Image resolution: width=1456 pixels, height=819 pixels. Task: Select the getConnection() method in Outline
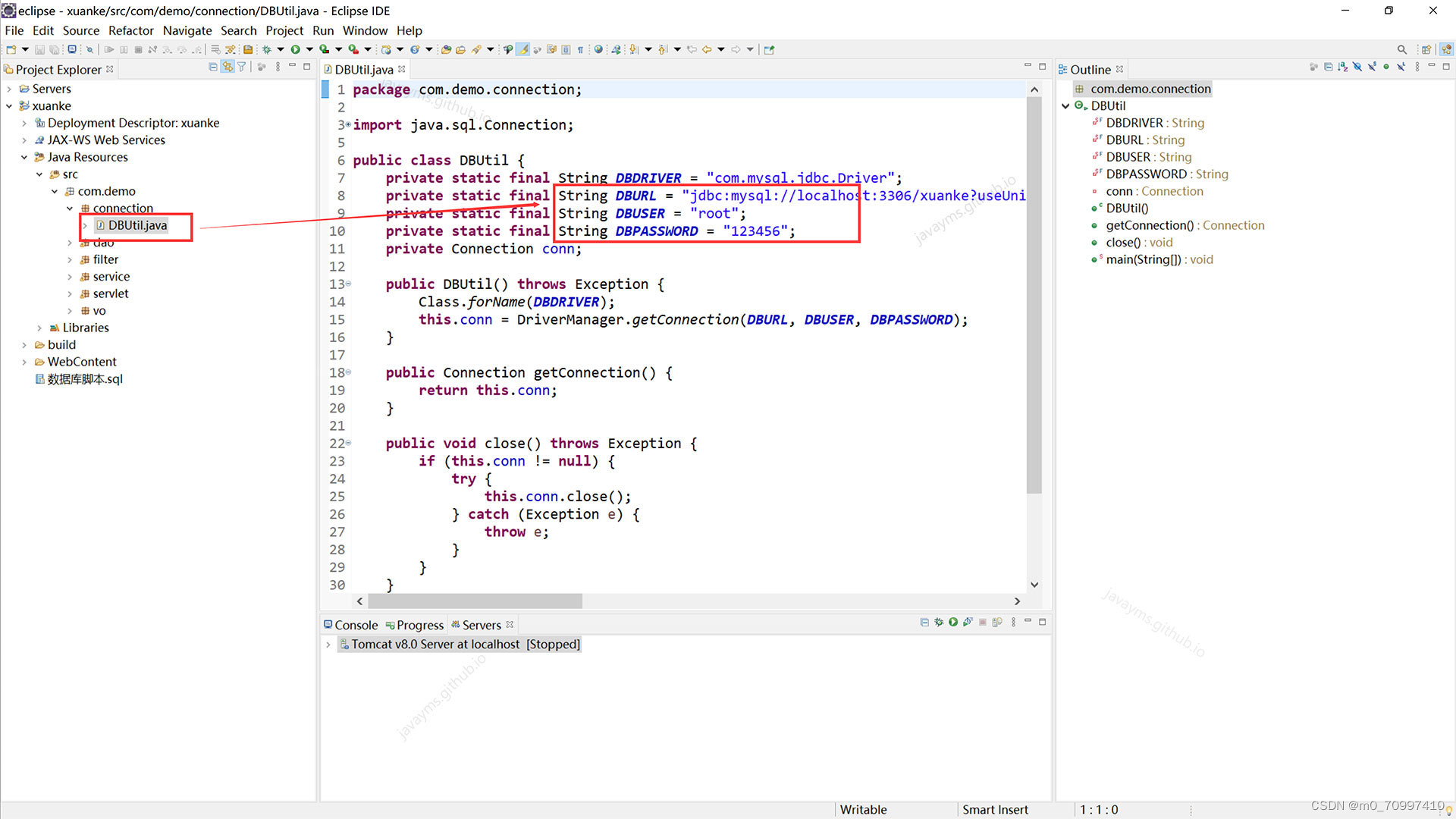point(1149,225)
